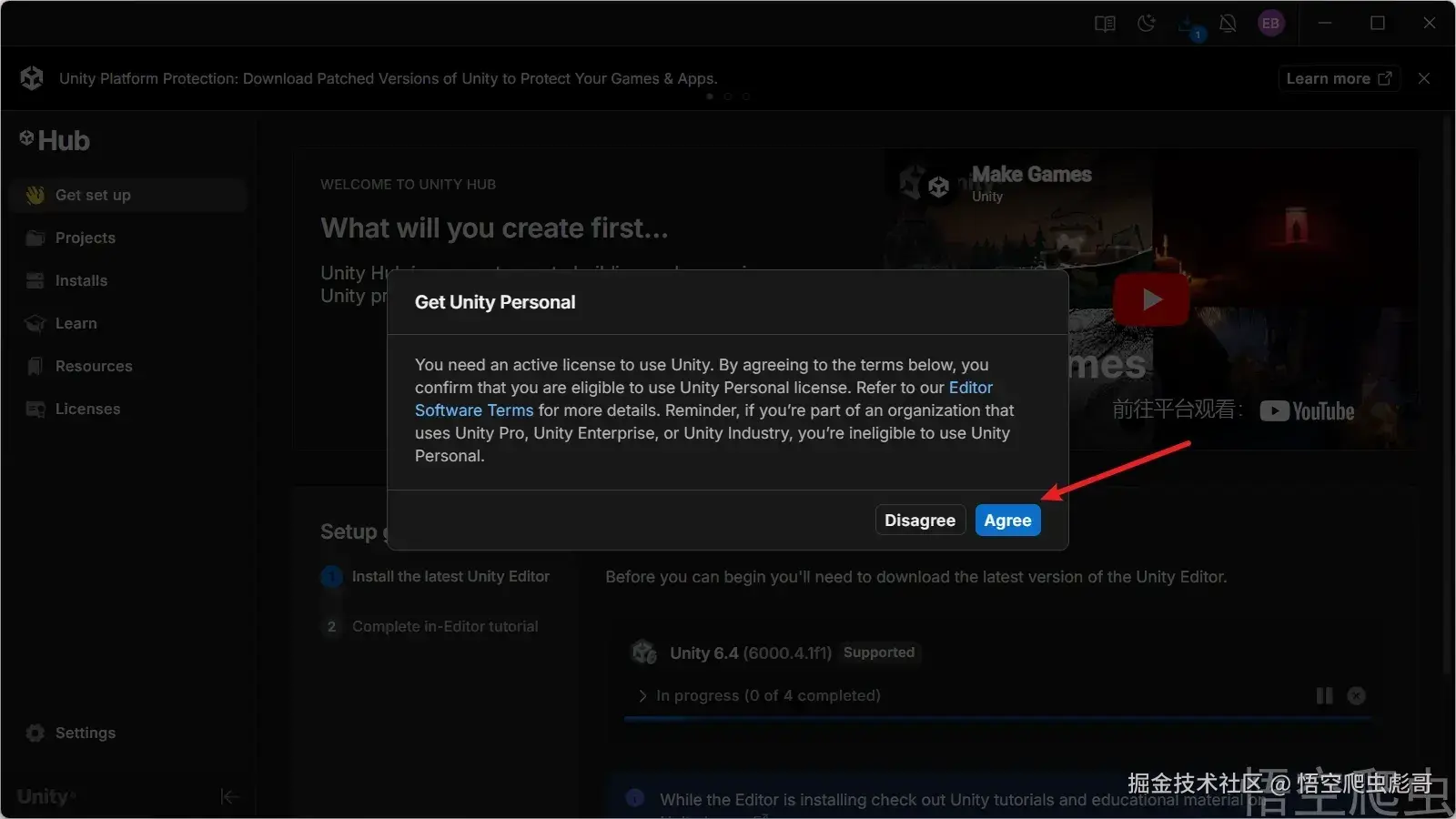Click the muted notifications bell icon
1456x819 pixels.
(1228, 24)
